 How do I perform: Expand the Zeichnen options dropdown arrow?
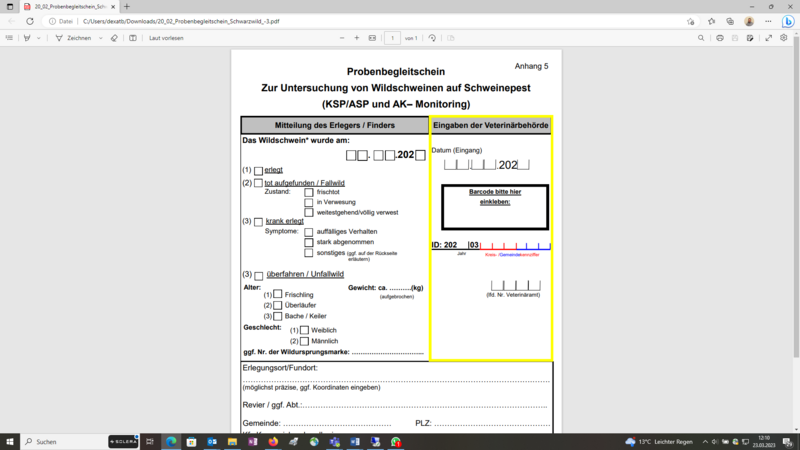tap(101, 38)
